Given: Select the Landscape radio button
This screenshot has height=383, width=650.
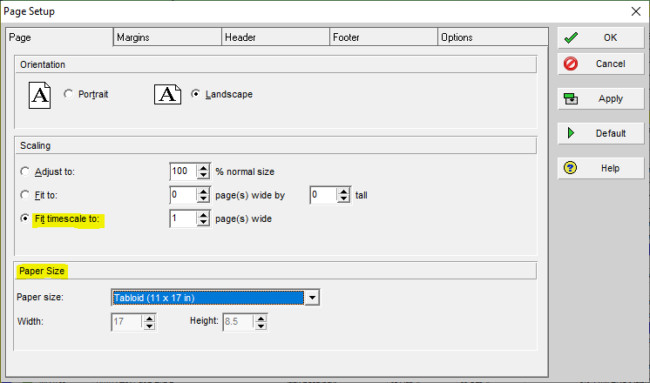Looking at the screenshot, I should [x=195, y=94].
